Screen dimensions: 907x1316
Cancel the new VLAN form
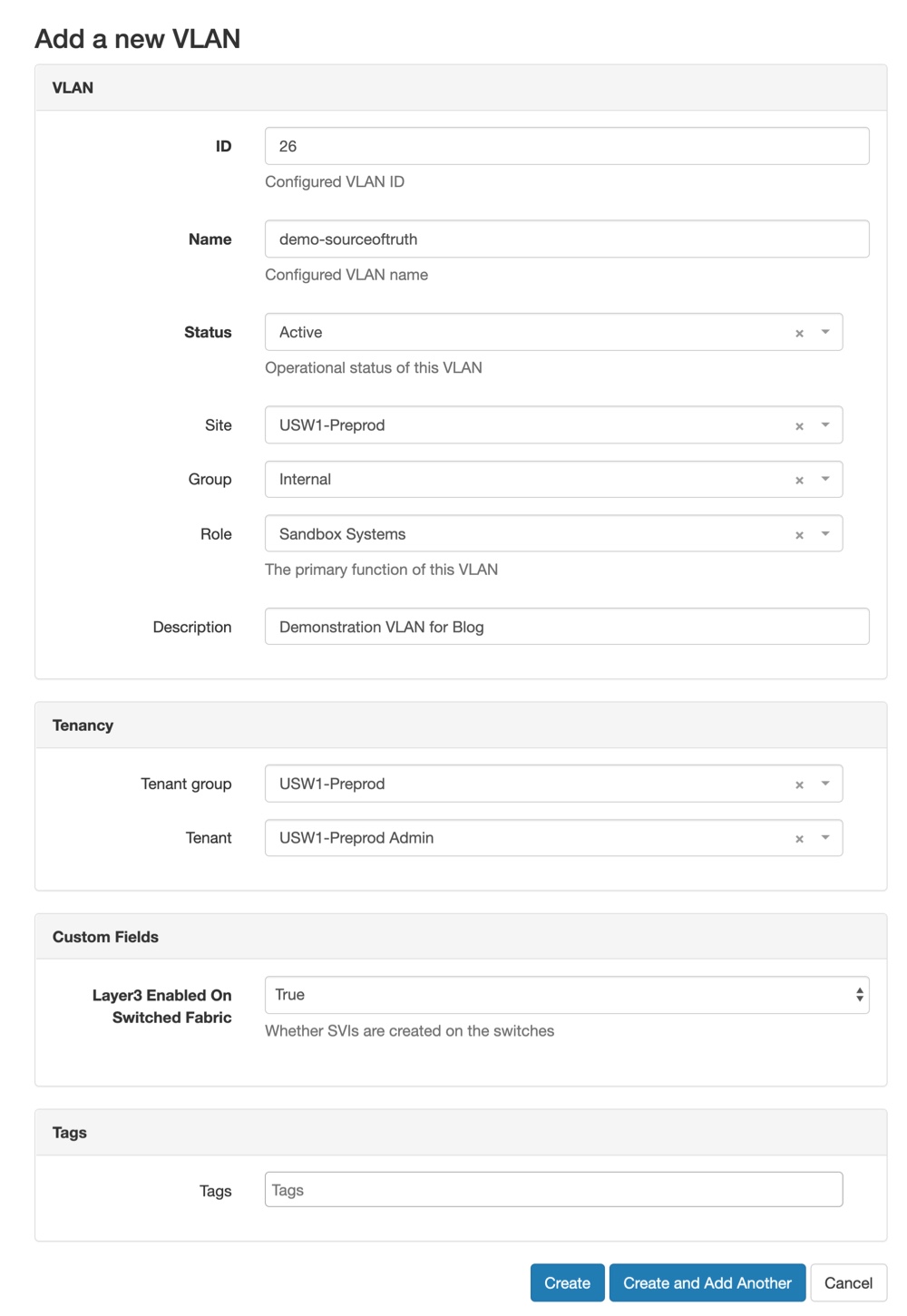[848, 1282]
